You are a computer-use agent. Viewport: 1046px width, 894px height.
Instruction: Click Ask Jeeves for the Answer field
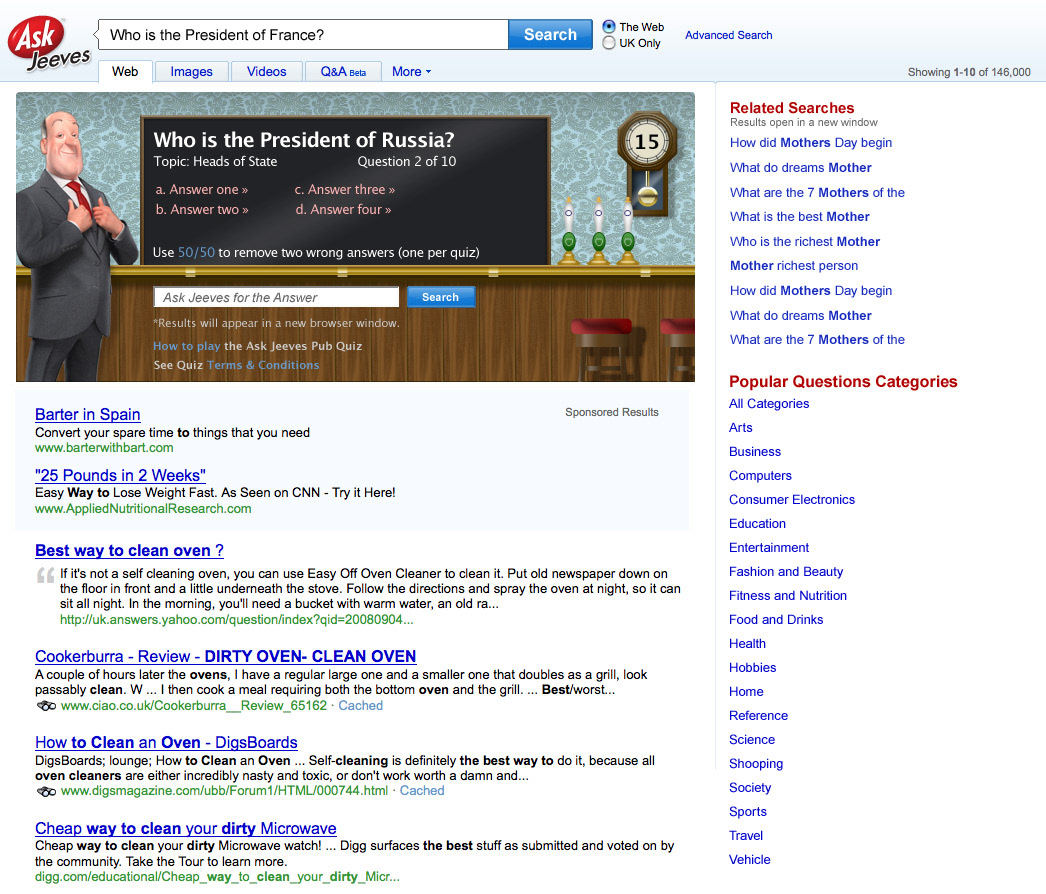tap(276, 298)
